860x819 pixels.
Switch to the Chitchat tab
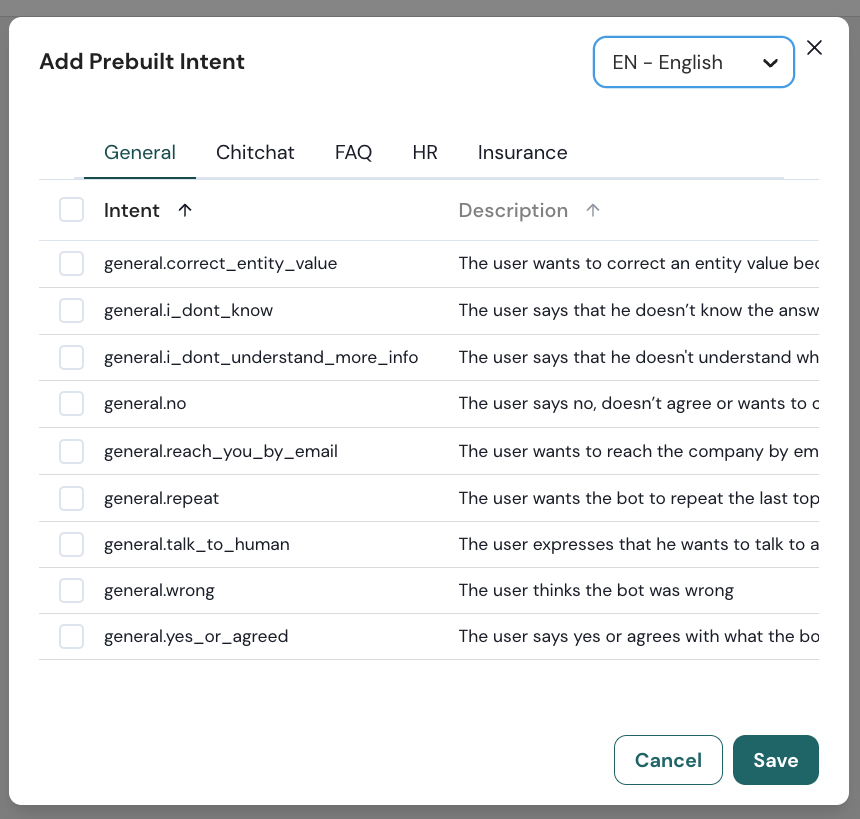click(x=255, y=153)
